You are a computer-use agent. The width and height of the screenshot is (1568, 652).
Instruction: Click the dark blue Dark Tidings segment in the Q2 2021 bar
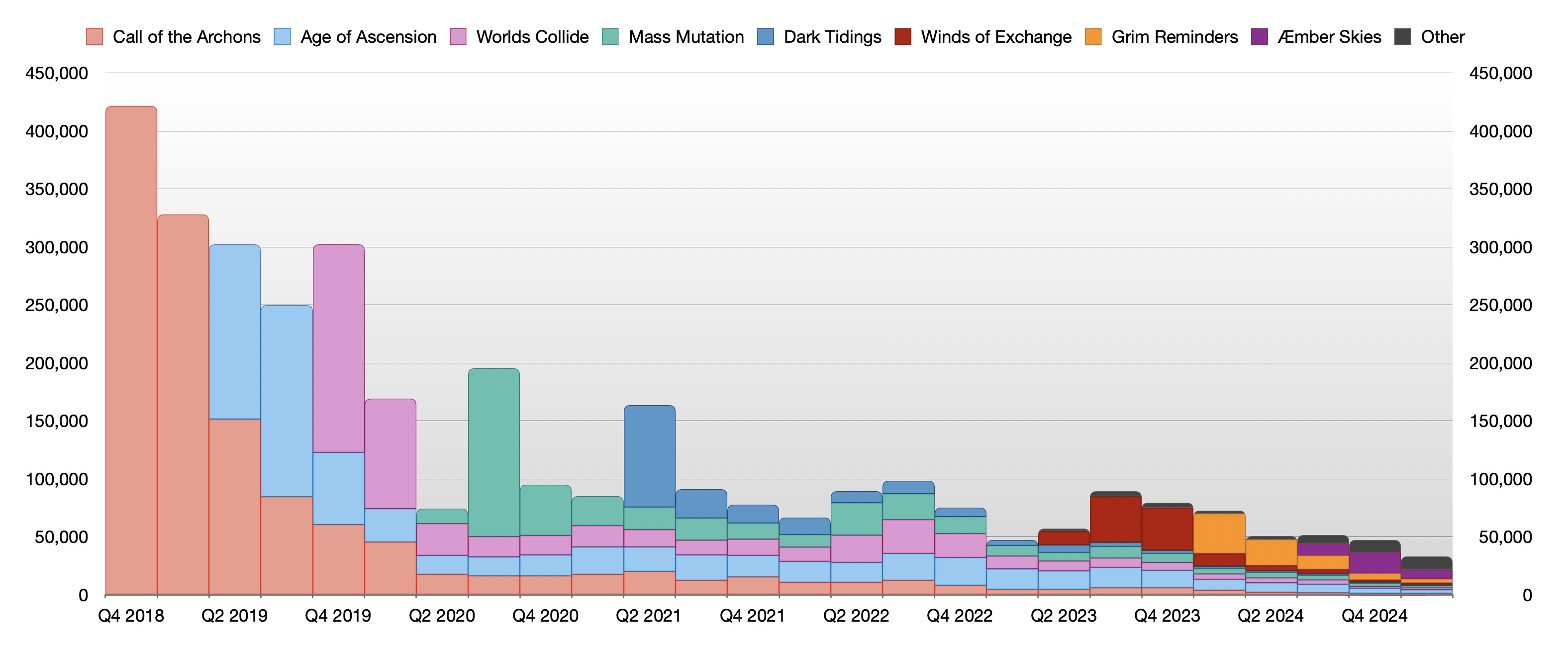pos(650,456)
